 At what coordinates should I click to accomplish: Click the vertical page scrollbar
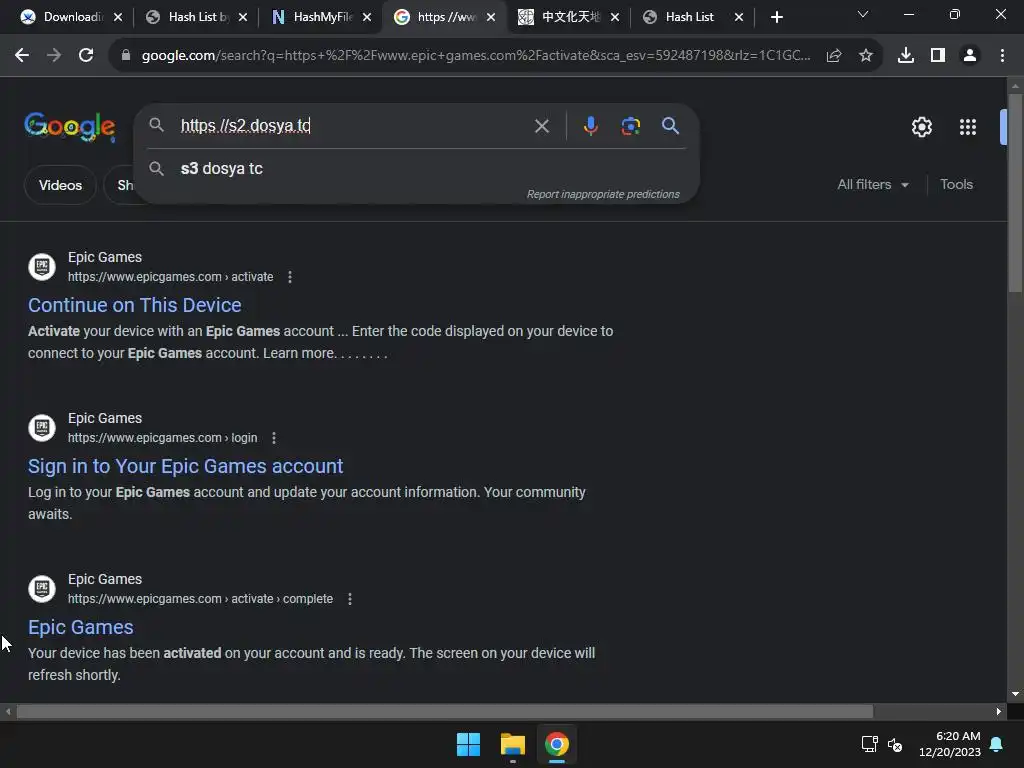1015,193
